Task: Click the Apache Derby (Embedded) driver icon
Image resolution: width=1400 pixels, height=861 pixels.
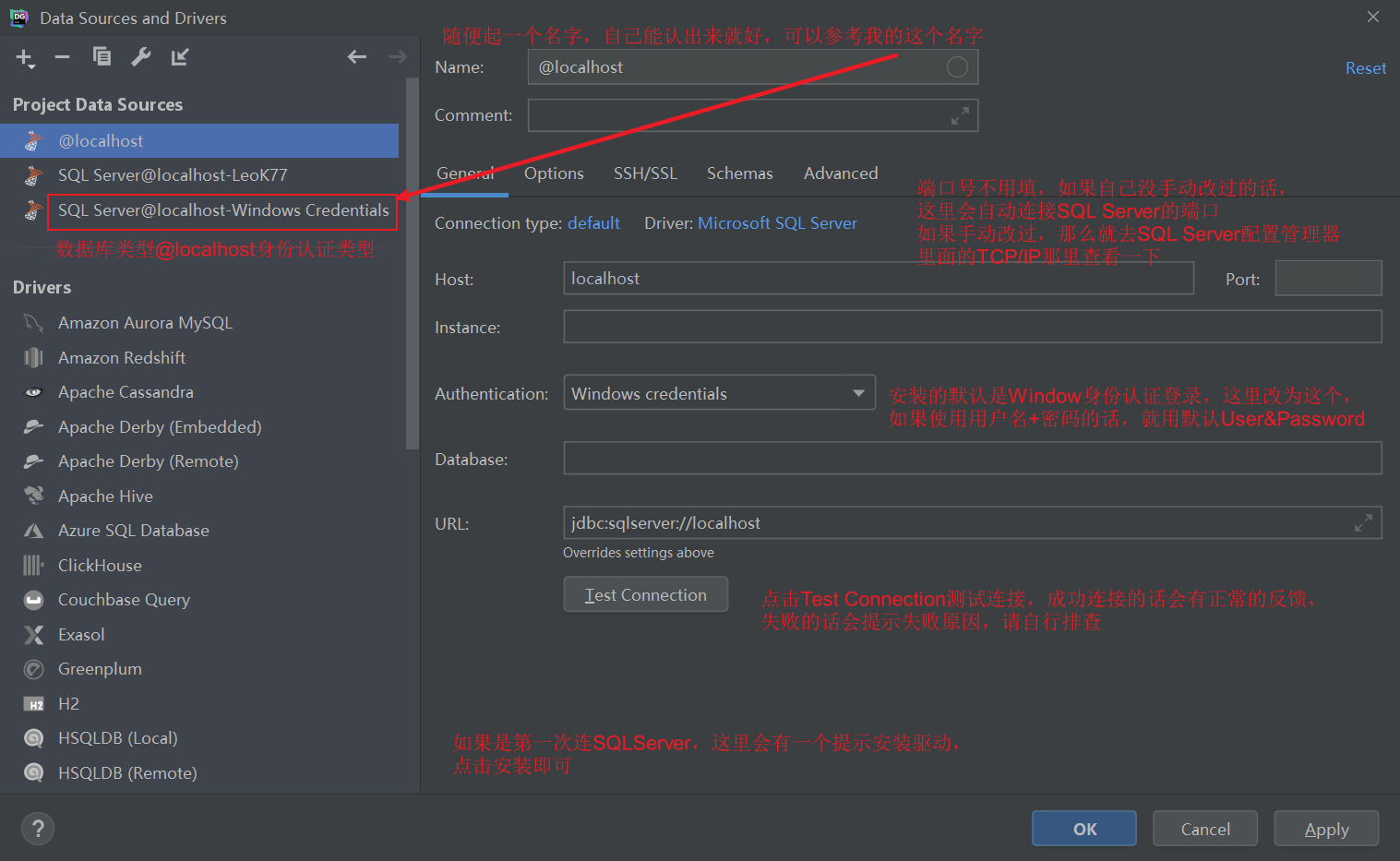Action: [x=34, y=426]
